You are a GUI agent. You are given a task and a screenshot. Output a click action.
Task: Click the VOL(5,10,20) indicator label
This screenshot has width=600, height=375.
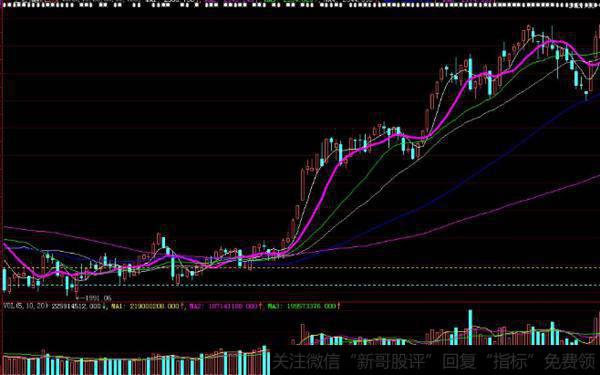pyautogui.click(x=26, y=306)
